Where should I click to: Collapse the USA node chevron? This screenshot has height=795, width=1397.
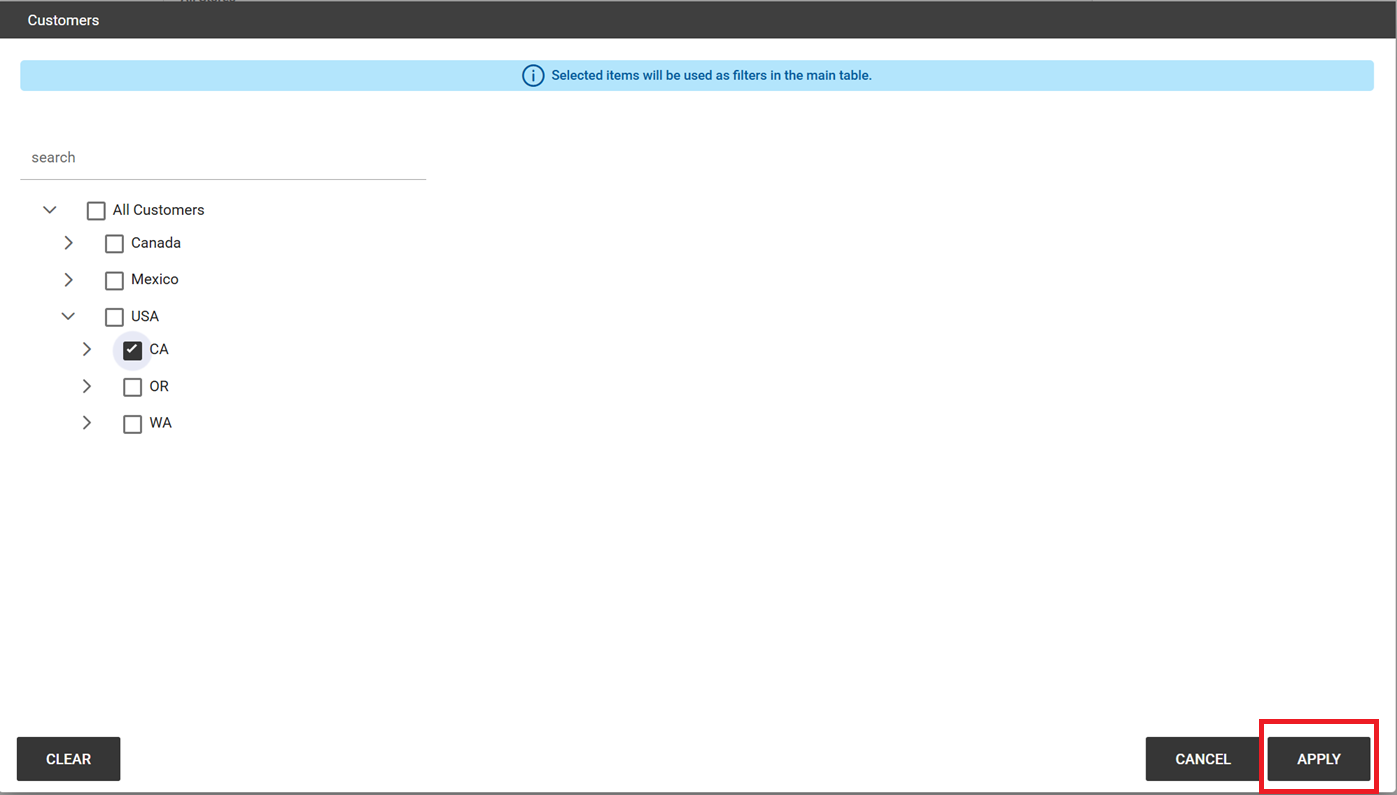pos(68,316)
